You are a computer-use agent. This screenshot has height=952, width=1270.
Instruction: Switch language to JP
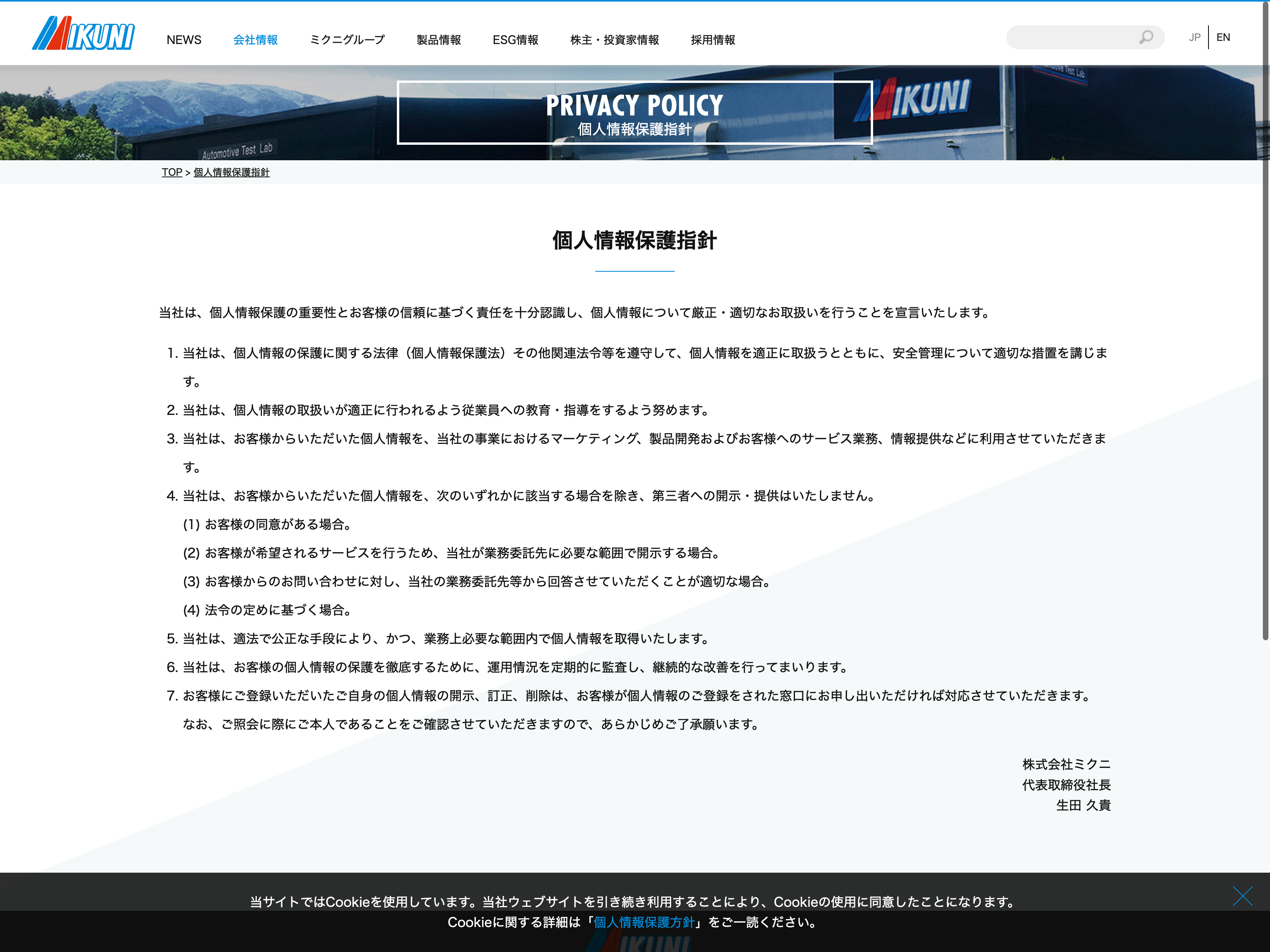pyautogui.click(x=1194, y=37)
